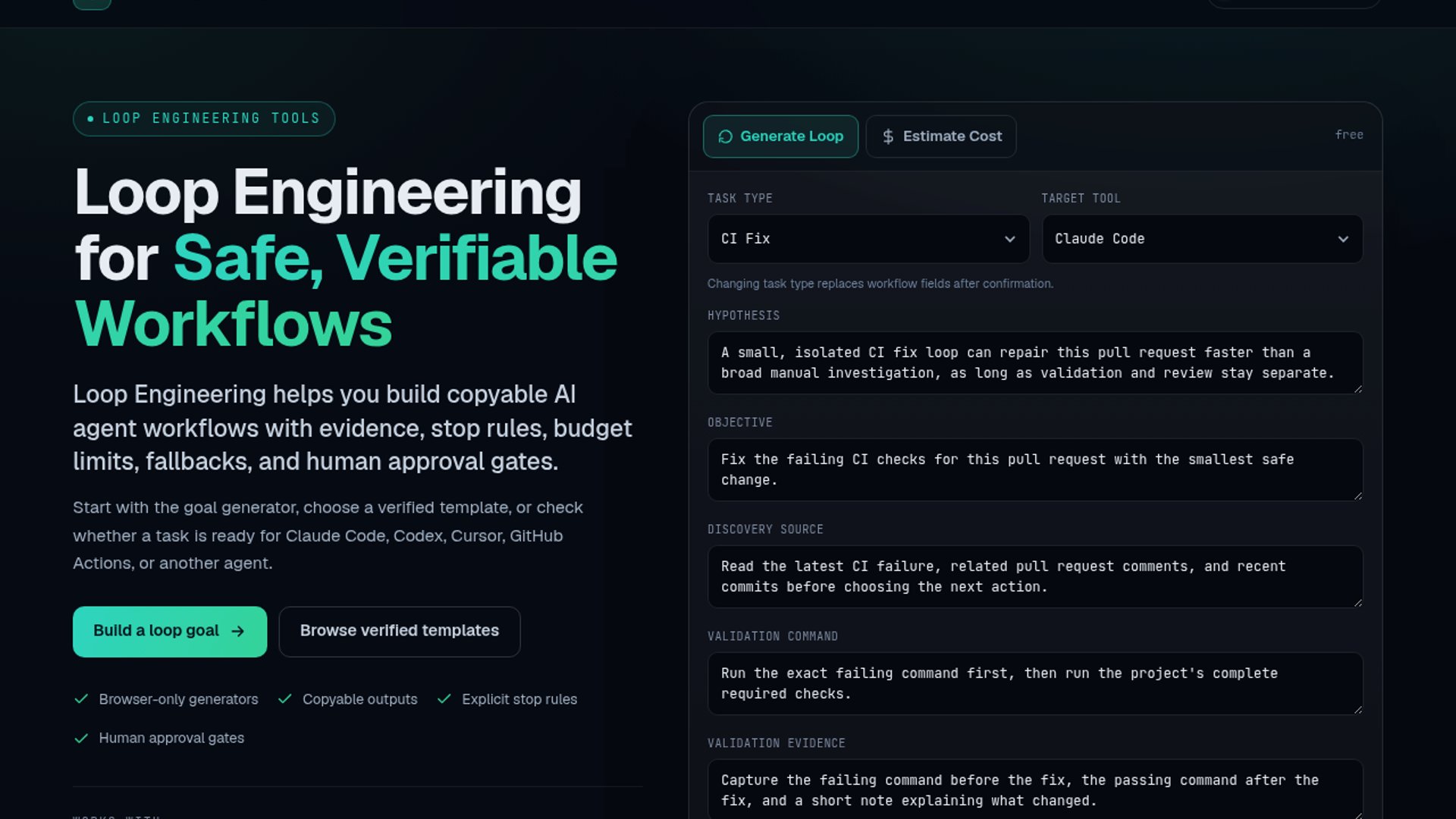Click the resize handle of the Validation Command textarea
The width and height of the screenshot is (1456, 819).
(x=1357, y=709)
